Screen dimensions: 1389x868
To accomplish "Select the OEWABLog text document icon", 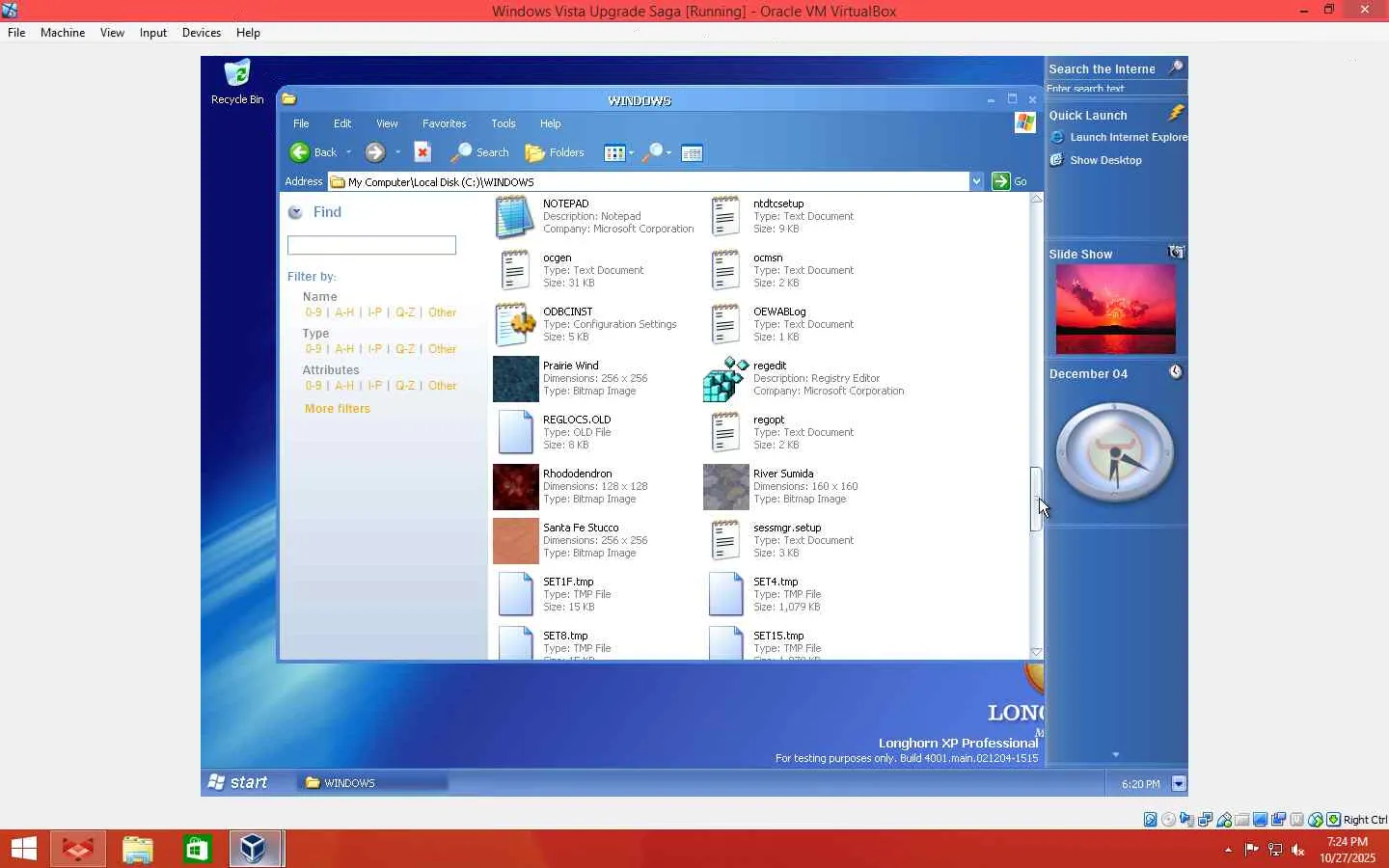I will 725,324.
